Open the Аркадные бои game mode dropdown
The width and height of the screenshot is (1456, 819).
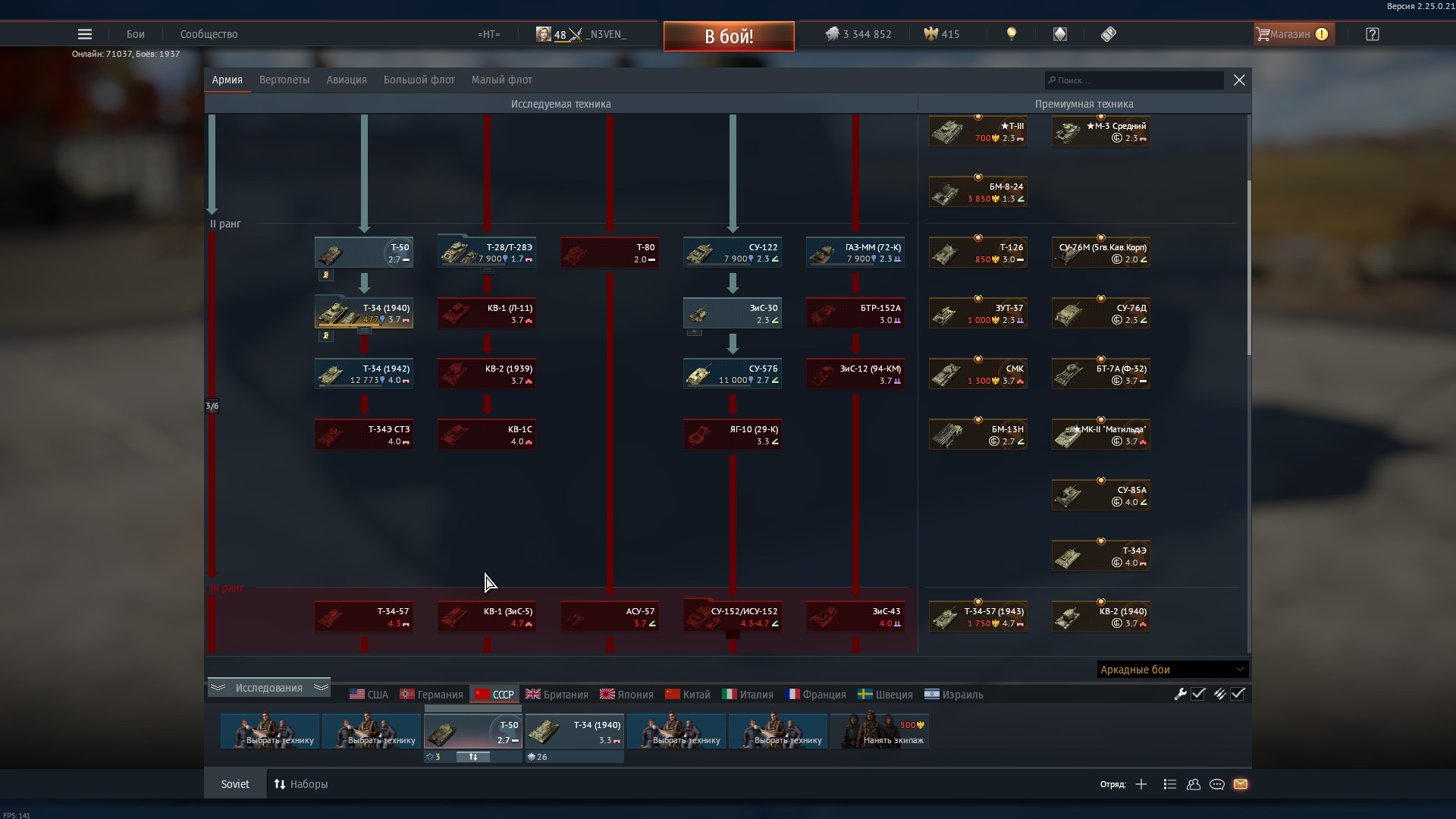click(x=1172, y=670)
